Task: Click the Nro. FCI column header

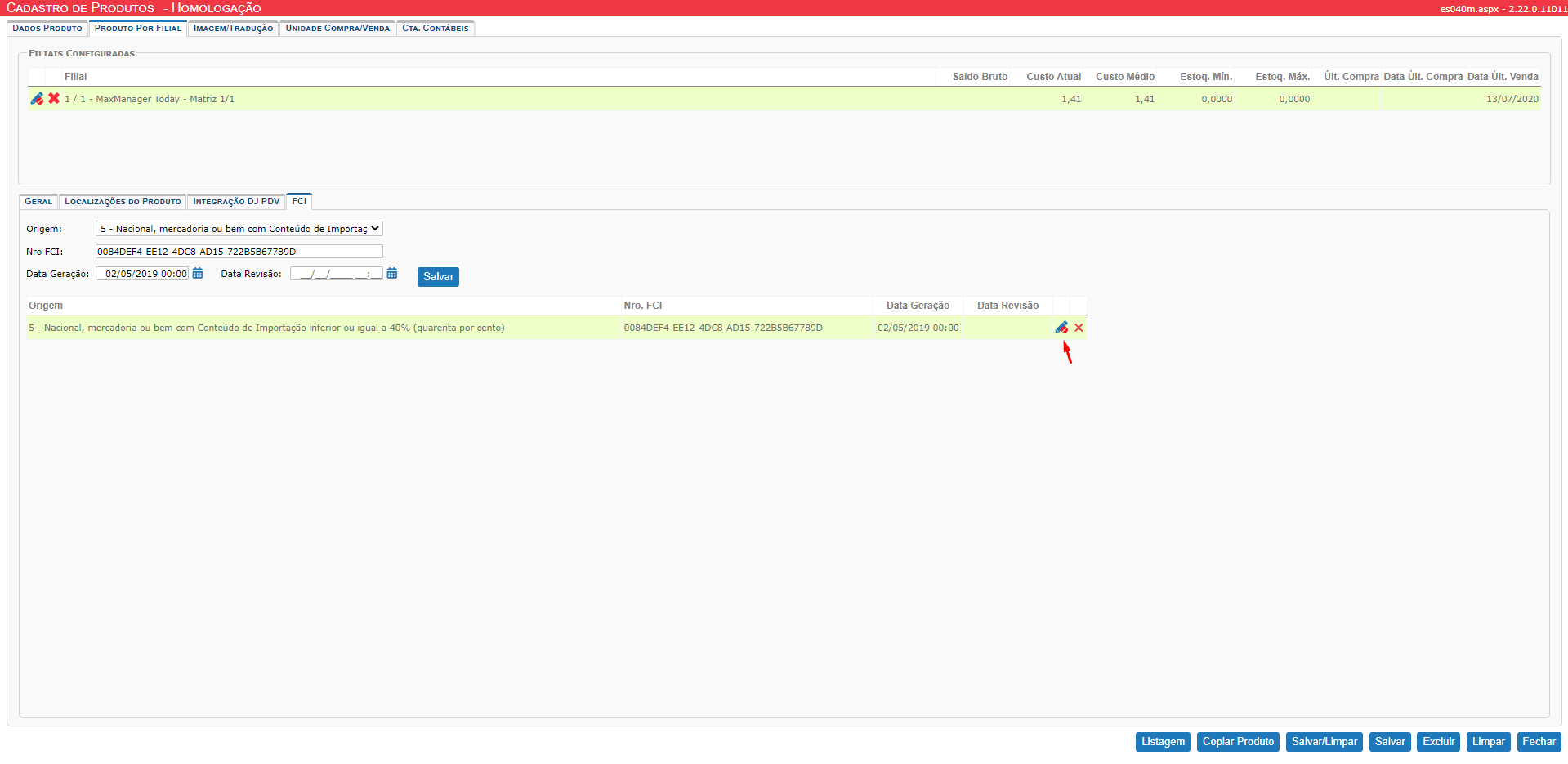Action: (643, 306)
